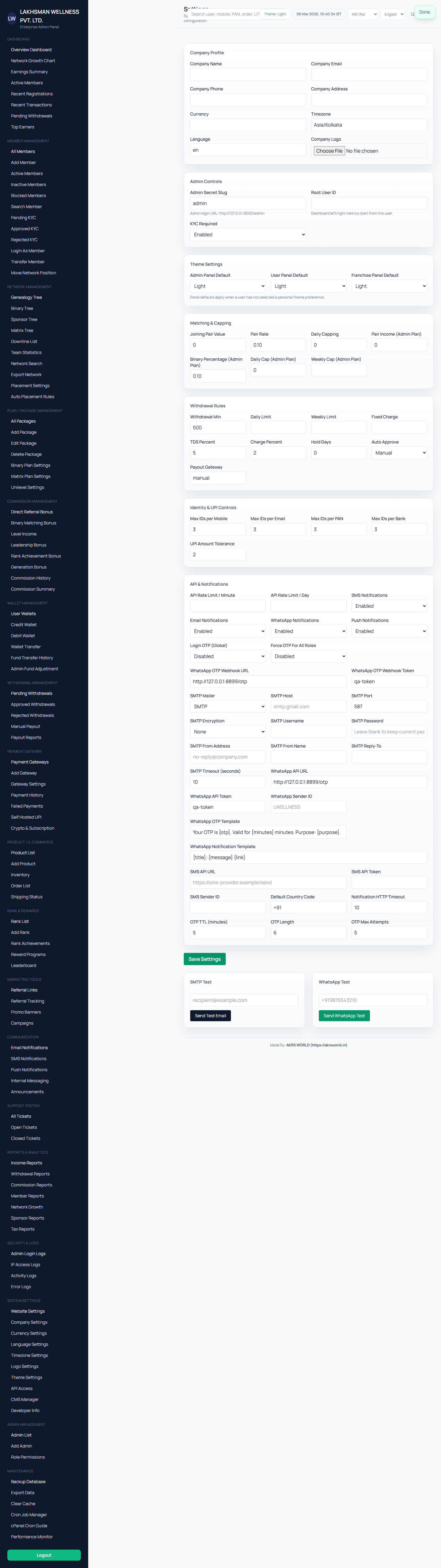The height and width of the screenshot is (1568, 441).
Task: Focus the header search user box
Action: (x=224, y=14)
